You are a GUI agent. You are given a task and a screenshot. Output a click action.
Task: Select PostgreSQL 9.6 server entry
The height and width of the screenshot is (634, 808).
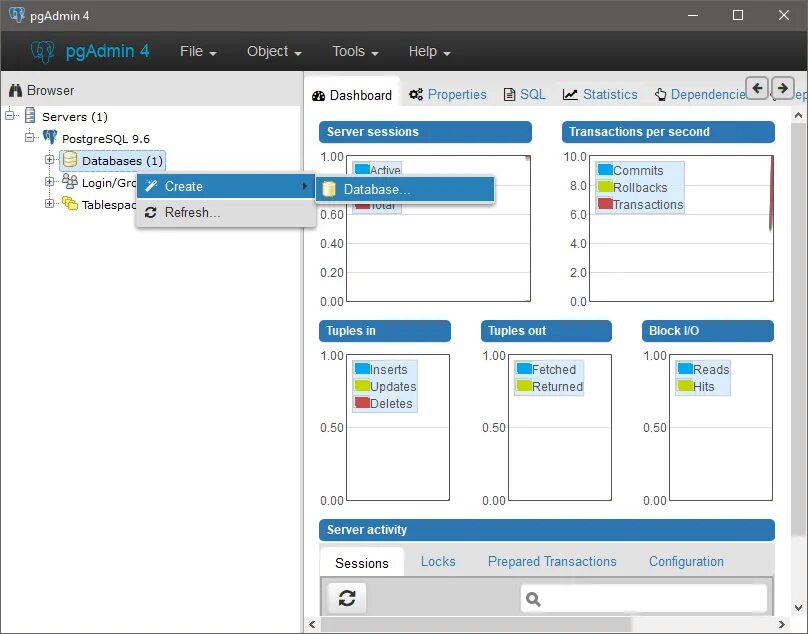point(106,139)
